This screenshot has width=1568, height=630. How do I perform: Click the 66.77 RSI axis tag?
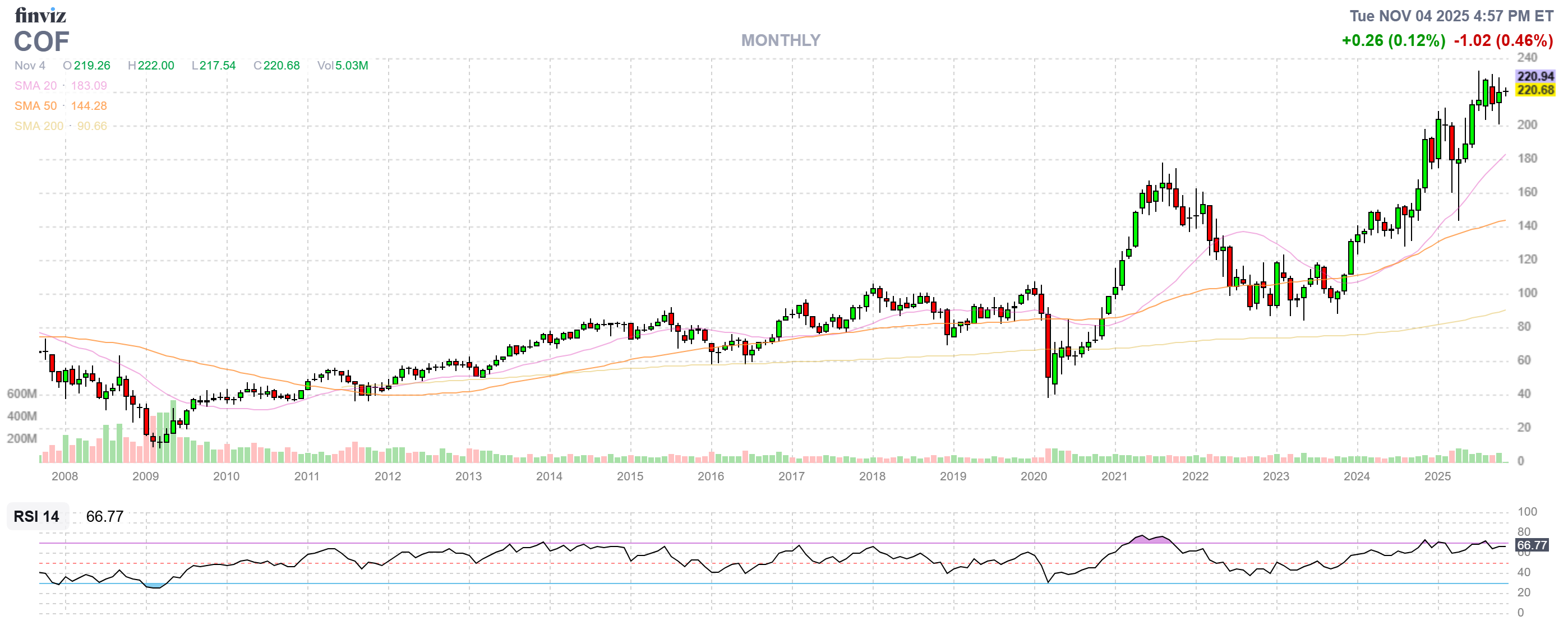point(1532,545)
